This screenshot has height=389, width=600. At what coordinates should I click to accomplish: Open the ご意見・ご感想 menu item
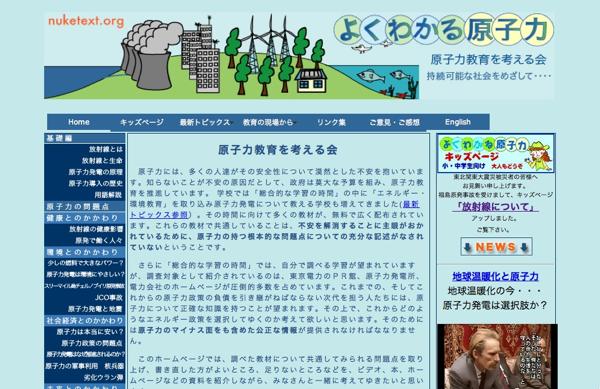[395, 122]
